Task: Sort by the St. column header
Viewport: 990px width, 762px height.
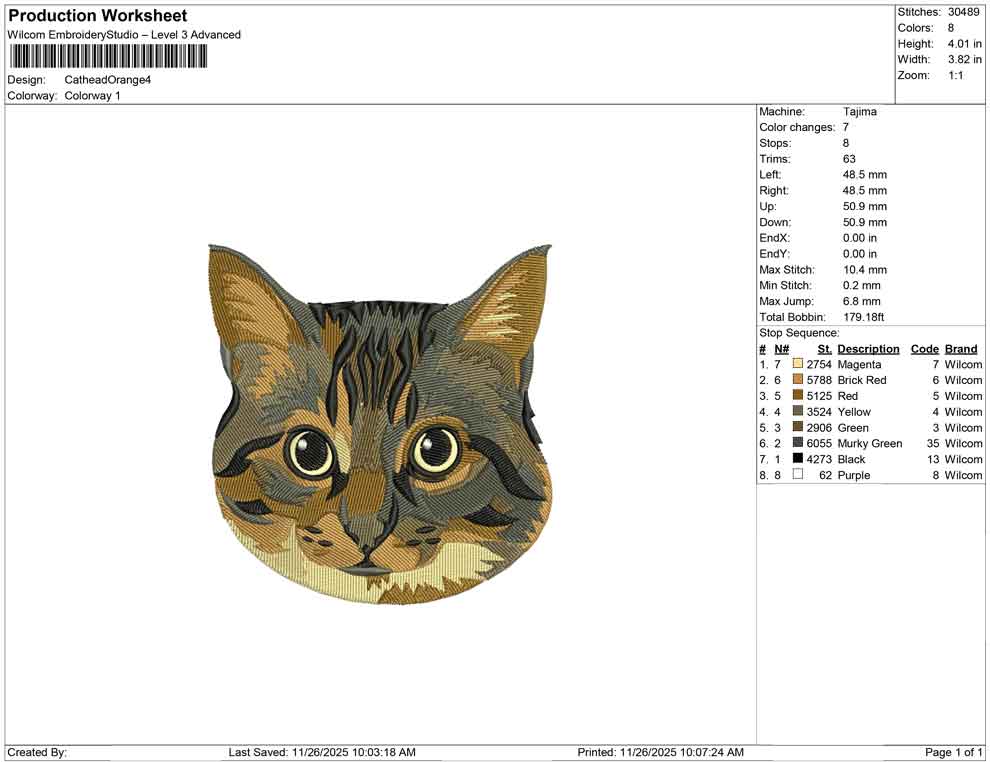Action: click(x=823, y=348)
